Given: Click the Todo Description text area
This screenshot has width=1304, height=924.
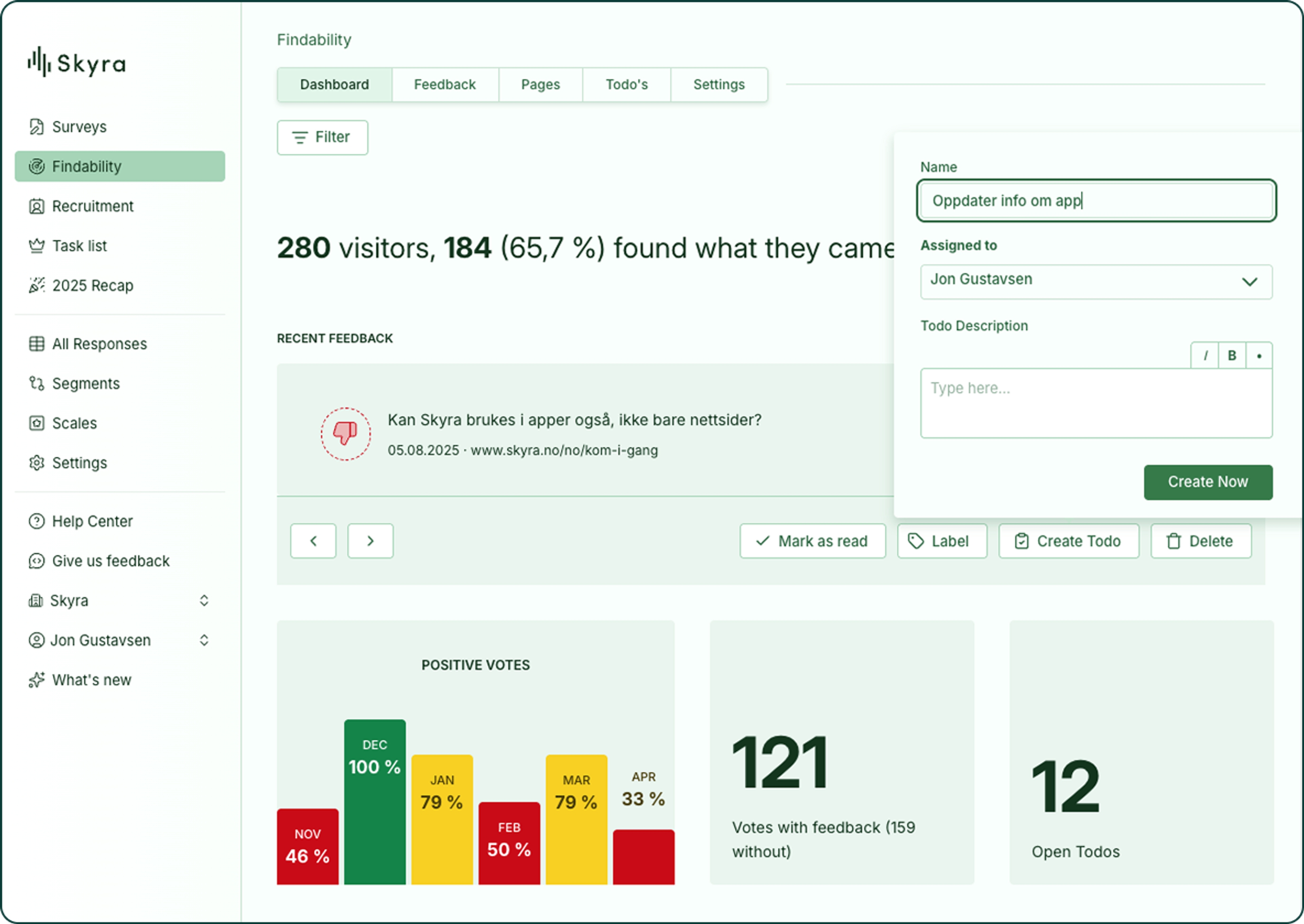Looking at the screenshot, I should (x=1096, y=403).
